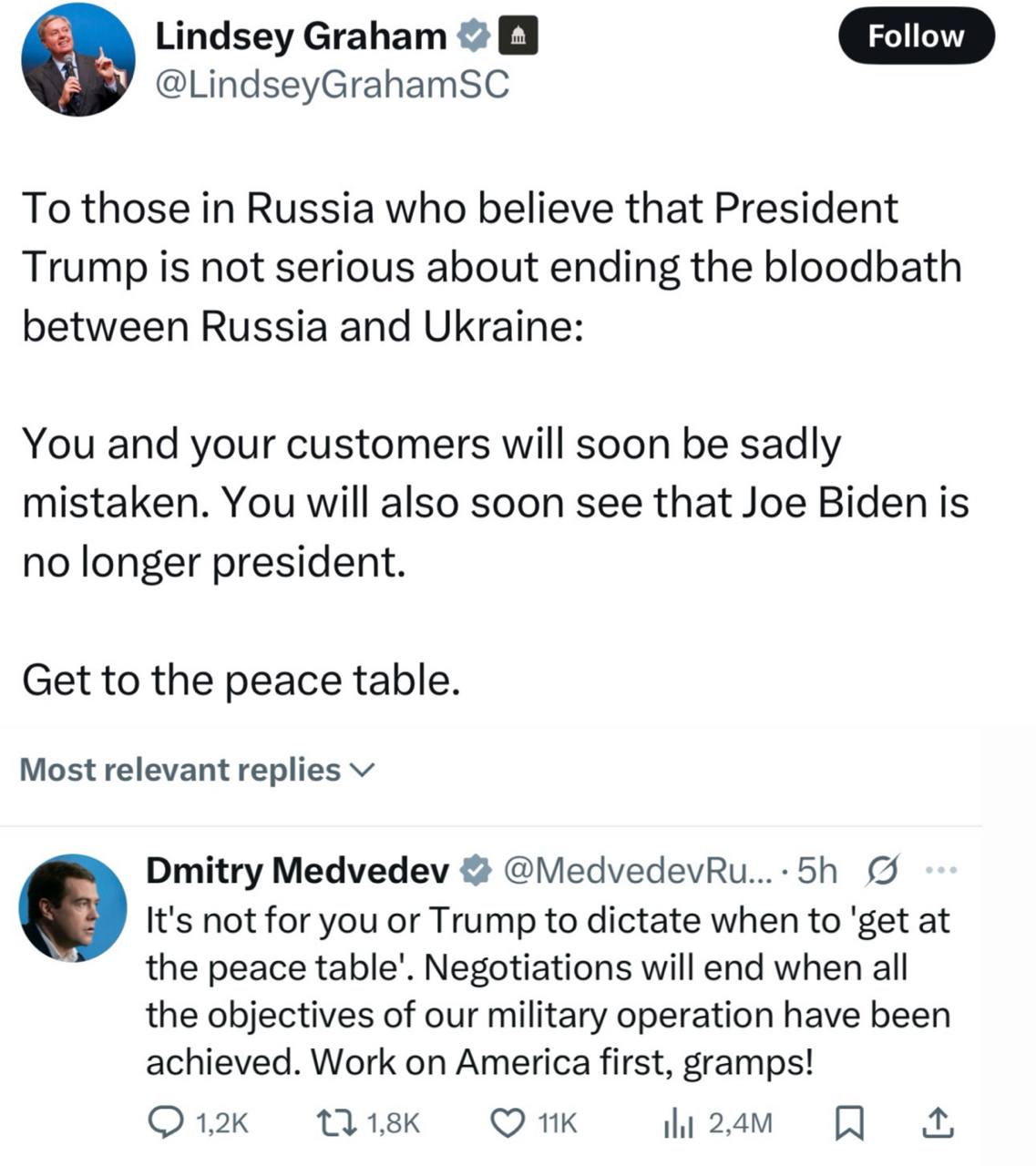
Task: Open Lindsey Graham's profile picture
Action: click(77, 60)
